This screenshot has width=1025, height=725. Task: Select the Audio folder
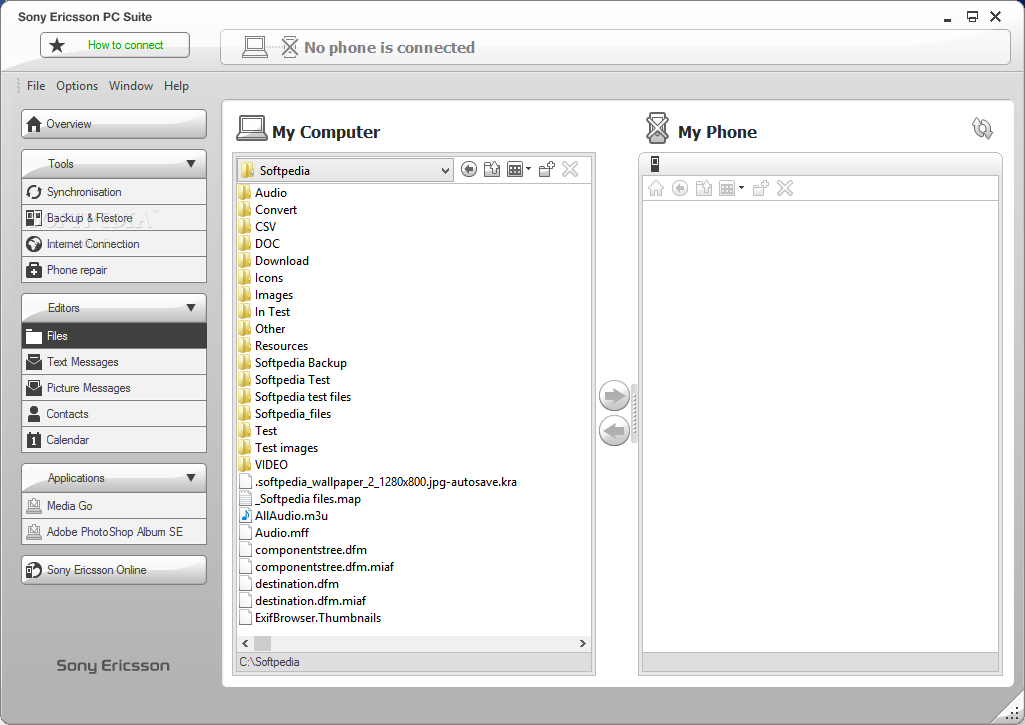click(263, 193)
